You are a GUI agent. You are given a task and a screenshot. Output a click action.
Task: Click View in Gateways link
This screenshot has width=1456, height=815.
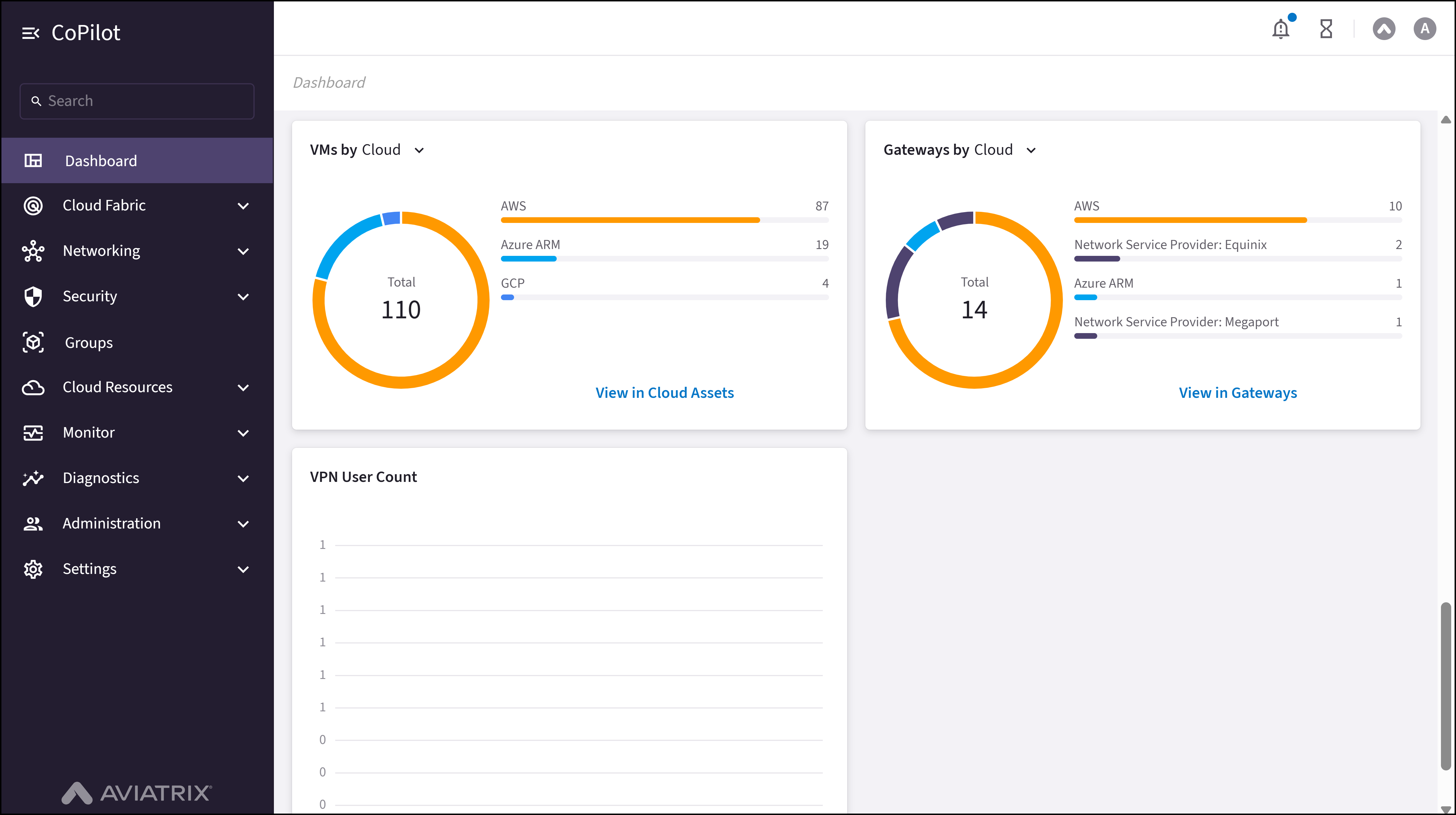click(x=1238, y=392)
